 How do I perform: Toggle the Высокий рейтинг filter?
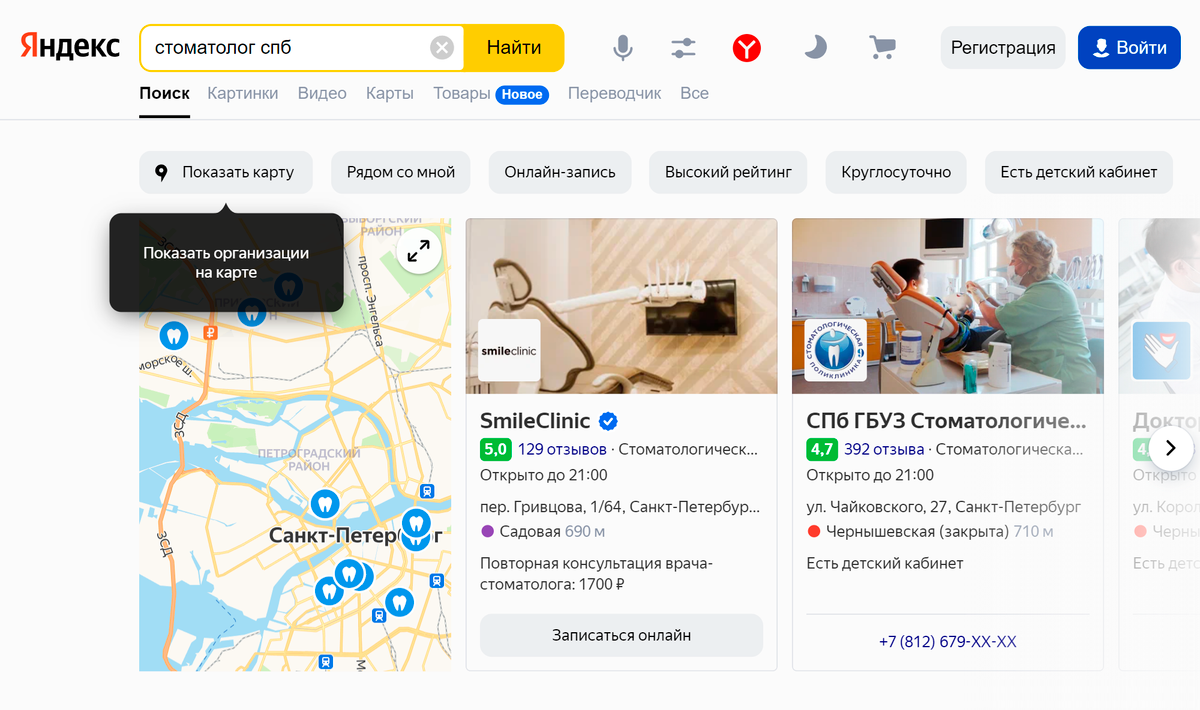tap(728, 172)
